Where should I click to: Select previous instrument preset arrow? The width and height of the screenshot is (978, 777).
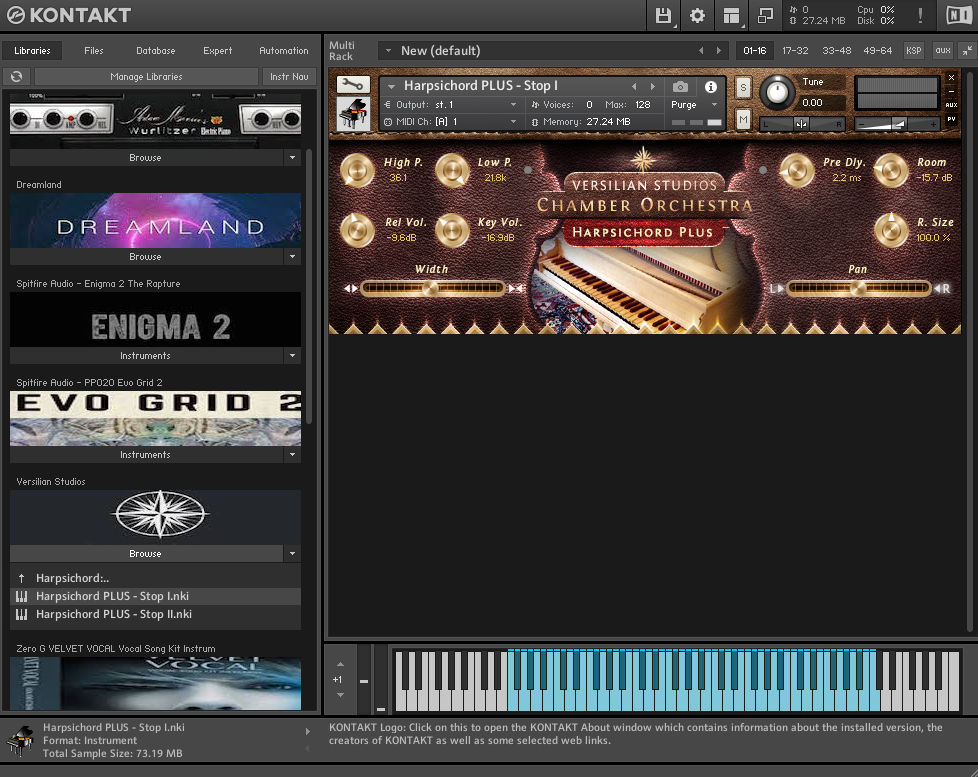(634, 87)
